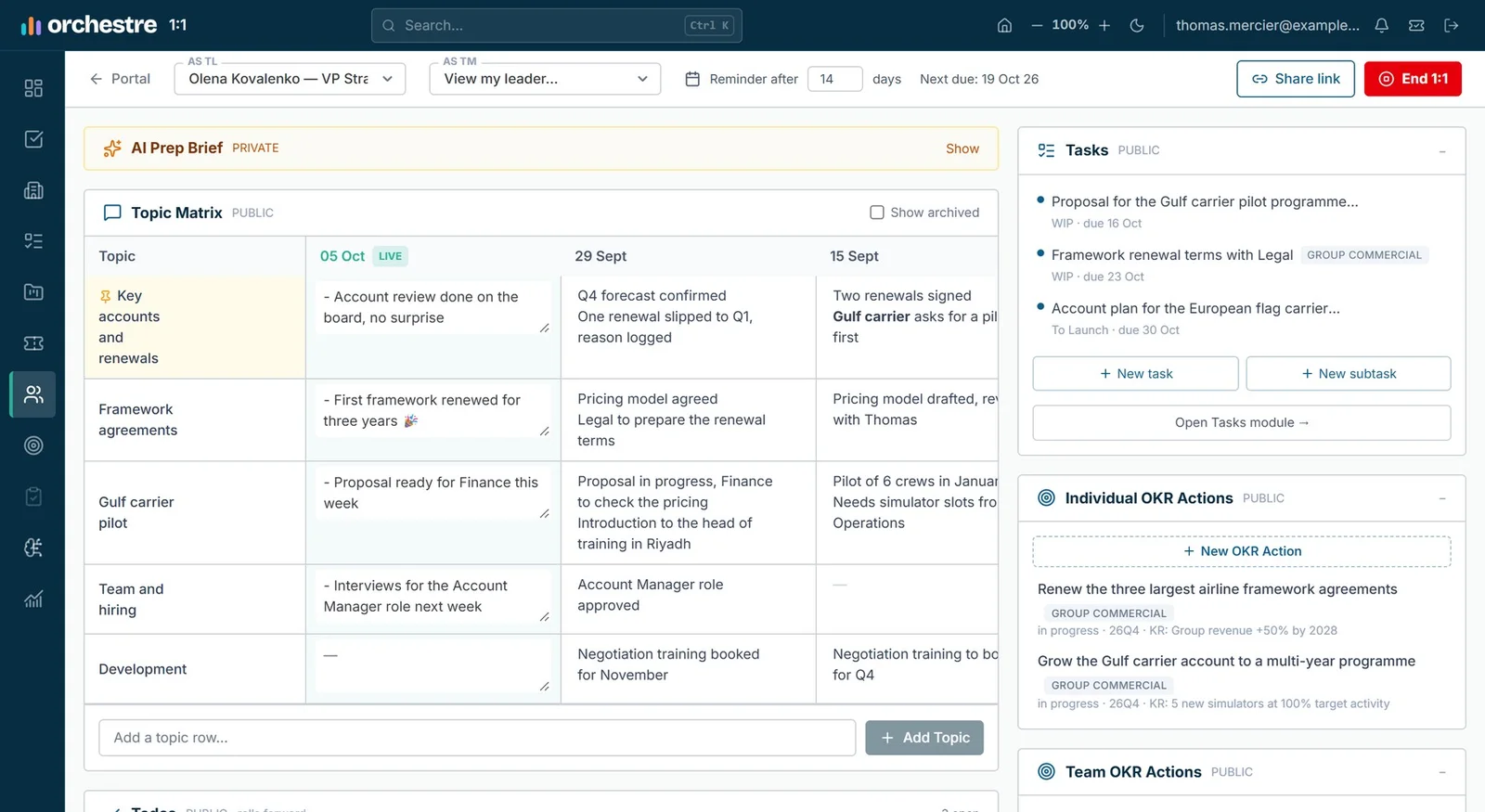Open the messages envelope icon
Screen dimensions: 1485x812
(1416, 26)
